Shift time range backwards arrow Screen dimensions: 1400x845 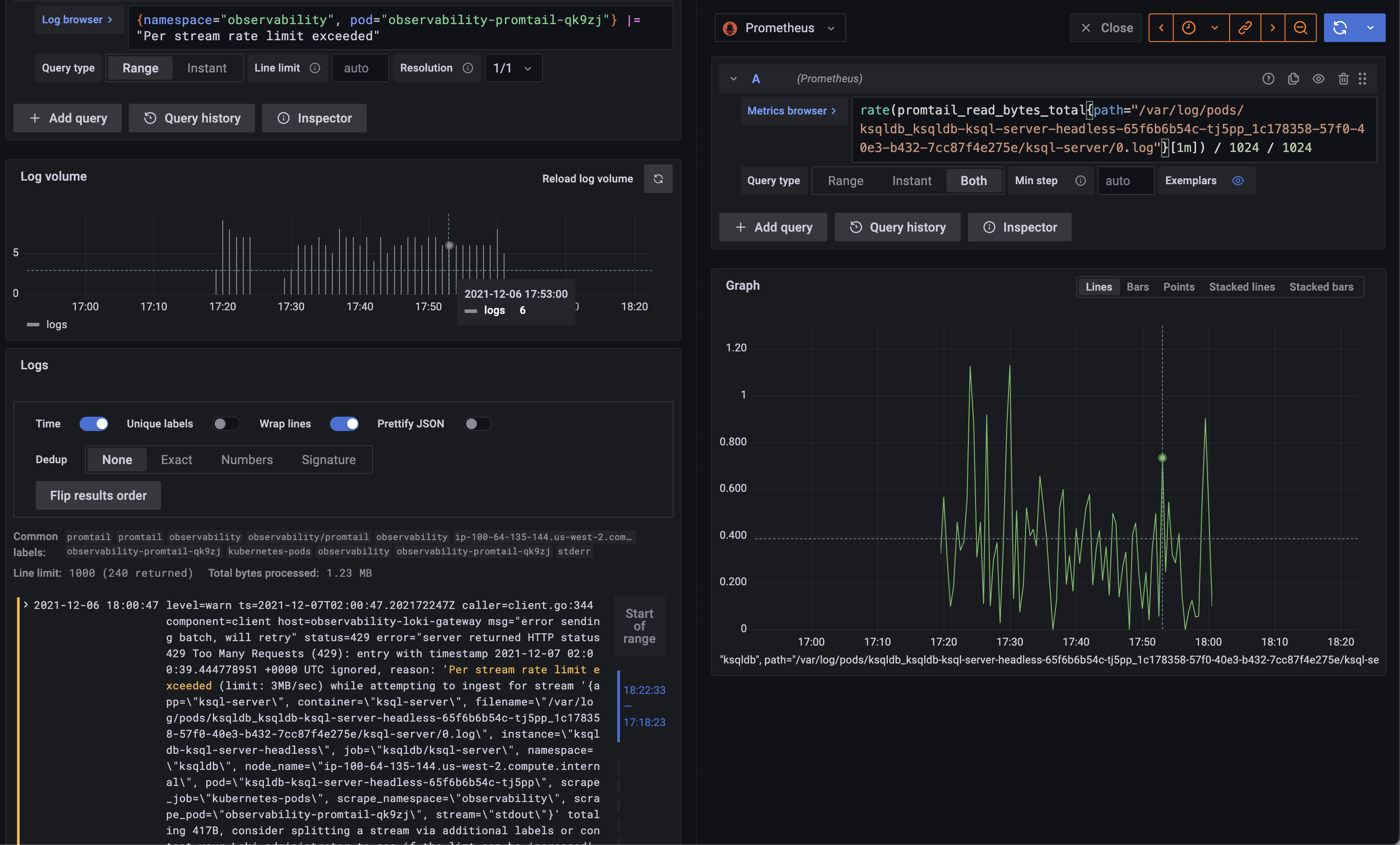(1161, 28)
